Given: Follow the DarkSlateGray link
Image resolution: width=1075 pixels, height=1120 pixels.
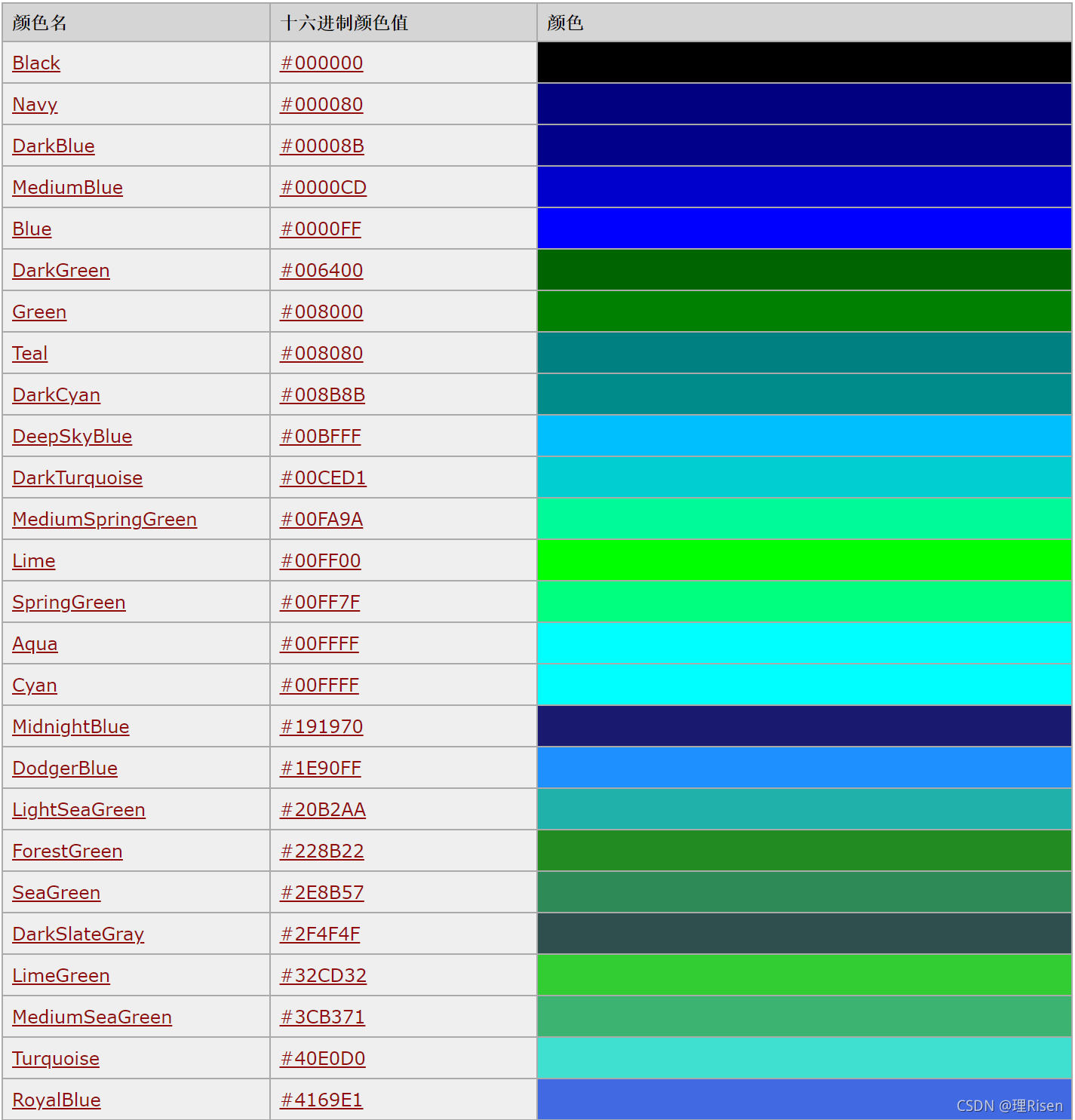Looking at the screenshot, I should point(78,934).
